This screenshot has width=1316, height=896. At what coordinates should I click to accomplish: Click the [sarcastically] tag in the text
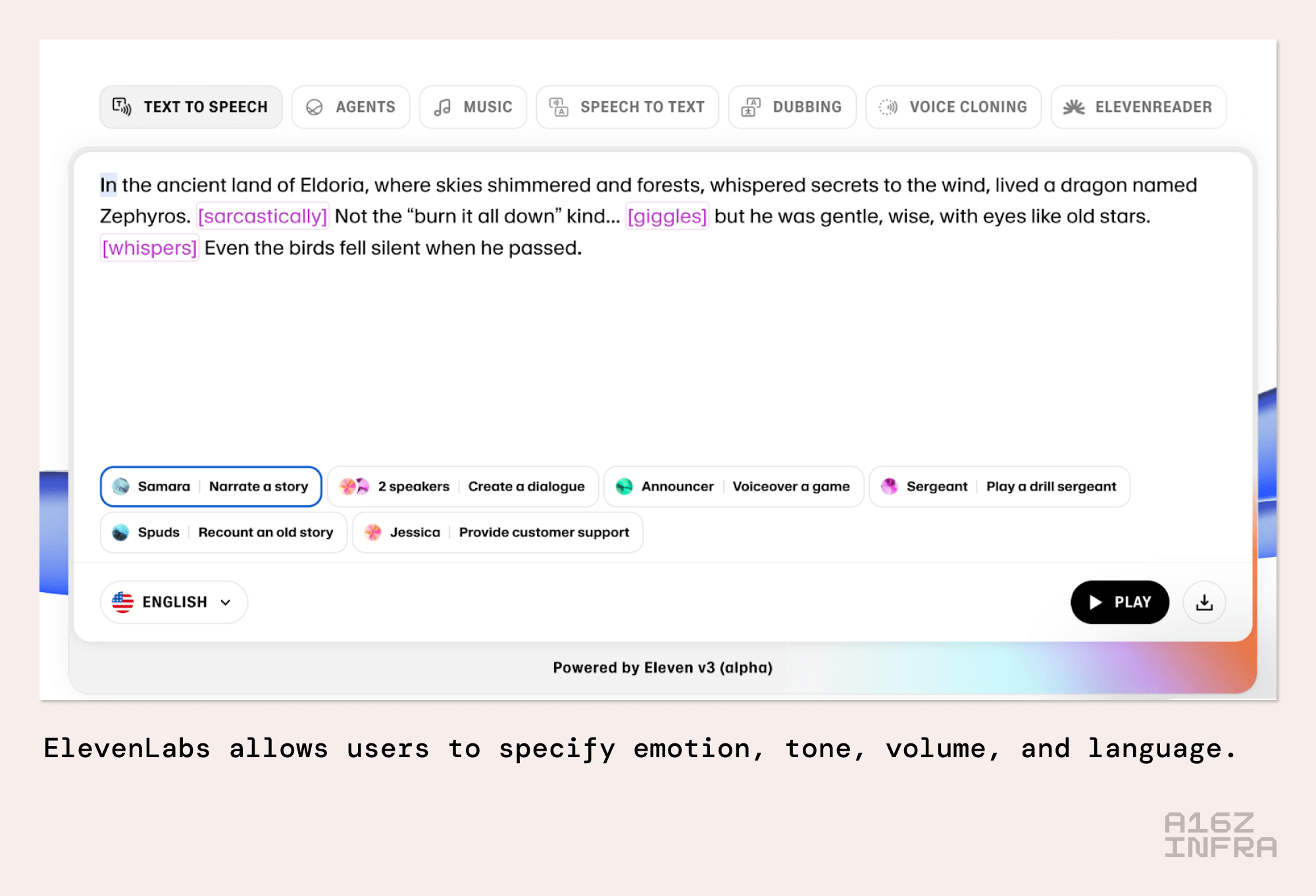point(263,216)
